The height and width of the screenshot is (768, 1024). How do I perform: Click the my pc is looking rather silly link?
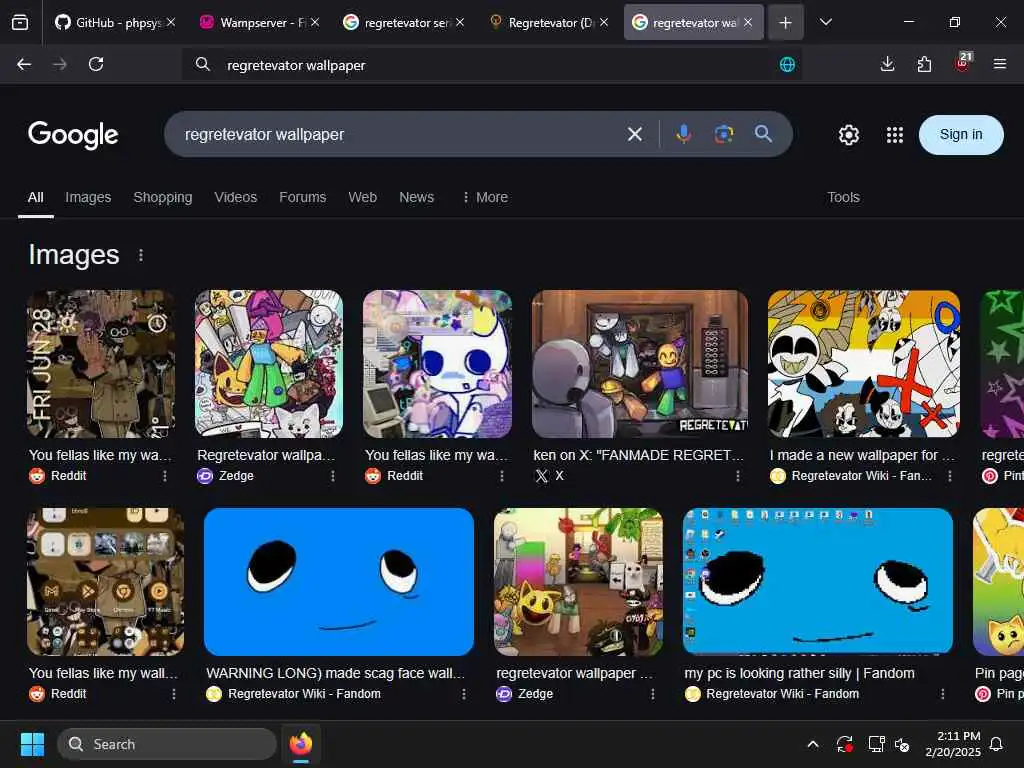click(799, 673)
